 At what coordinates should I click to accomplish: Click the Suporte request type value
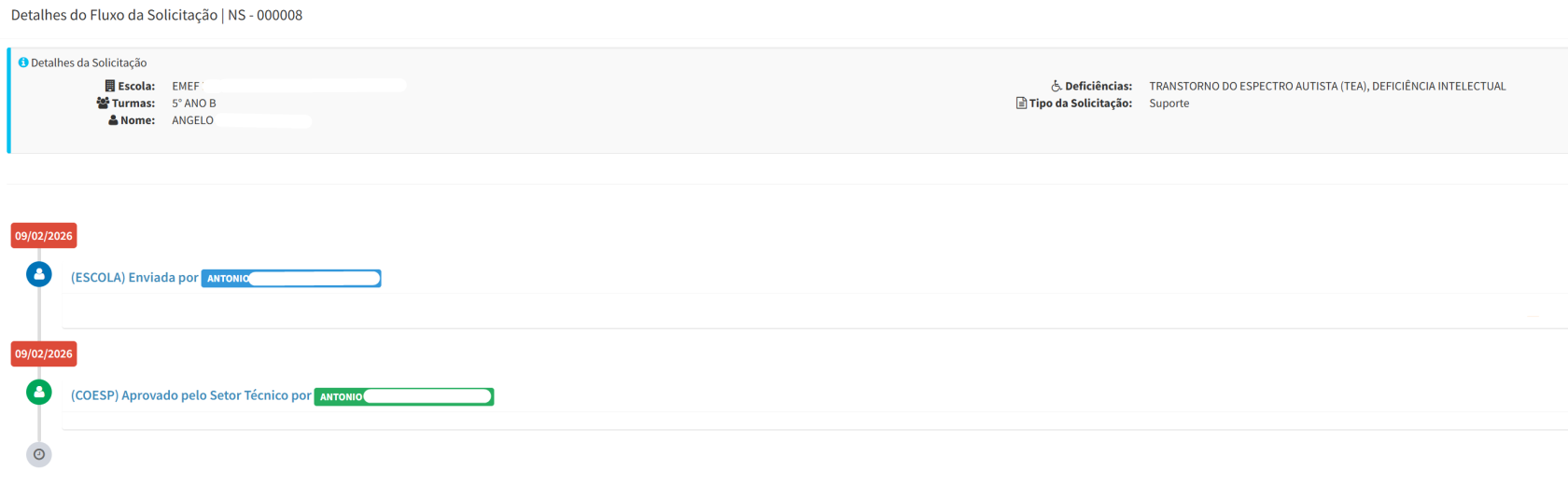1169,104
